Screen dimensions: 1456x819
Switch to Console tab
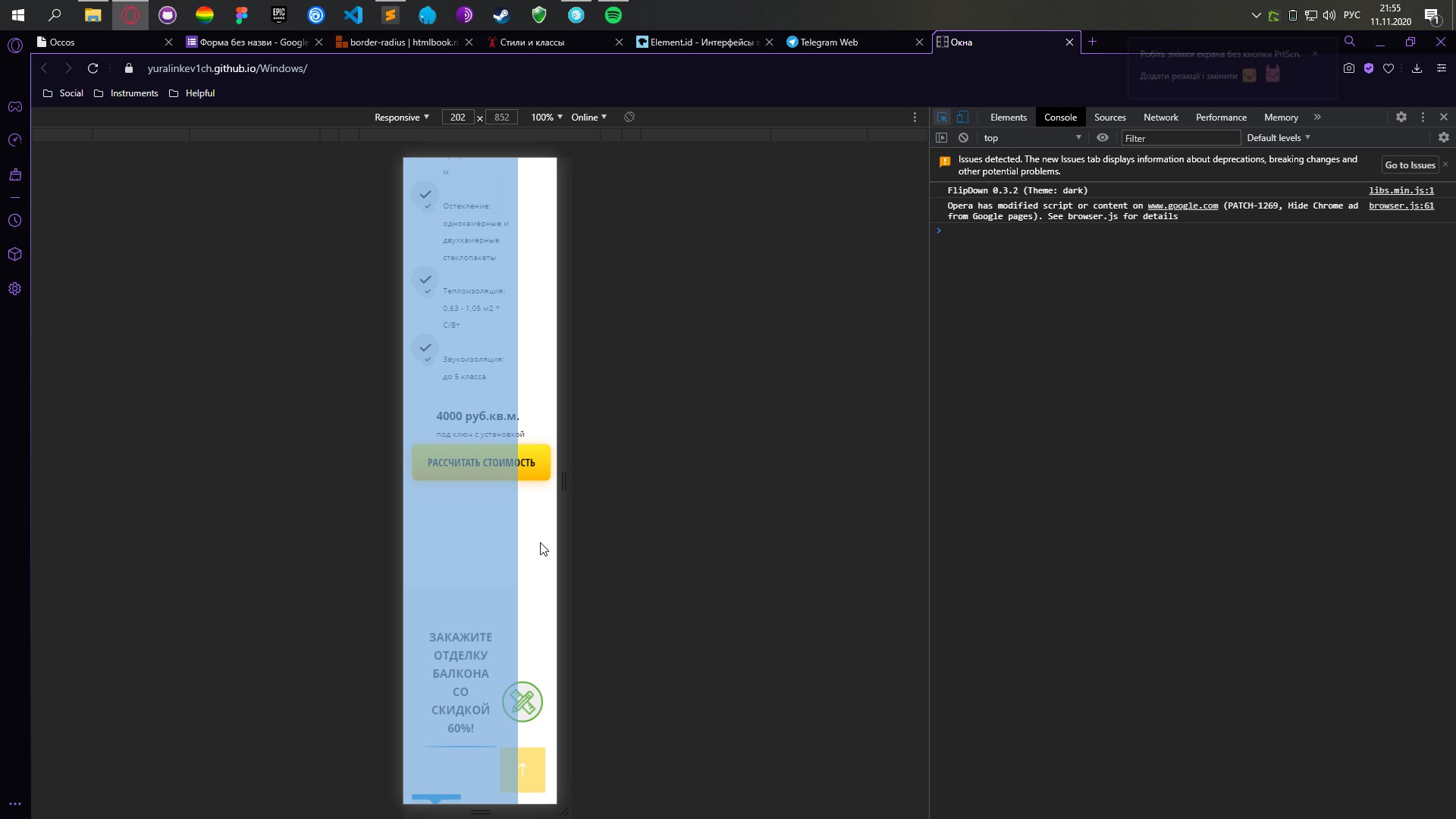tap(1060, 117)
